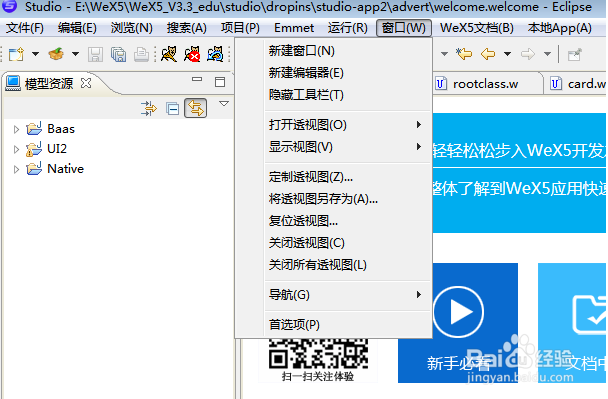Open the 显示视图(V) submenu
This screenshot has width=608, height=399.
point(333,147)
